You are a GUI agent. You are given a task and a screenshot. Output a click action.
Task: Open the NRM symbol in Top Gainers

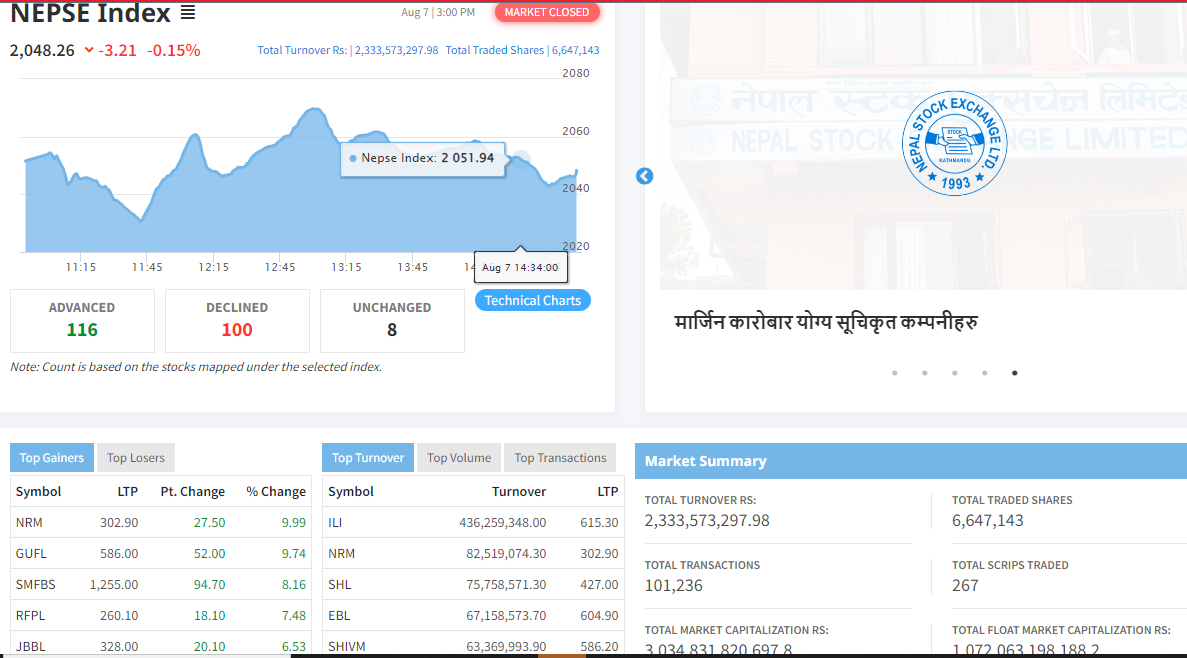[29, 522]
